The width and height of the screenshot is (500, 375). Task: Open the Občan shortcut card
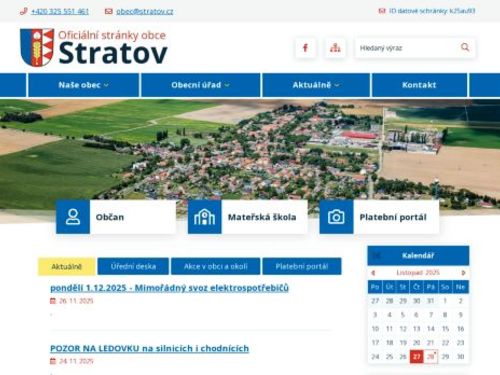click(116, 217)
